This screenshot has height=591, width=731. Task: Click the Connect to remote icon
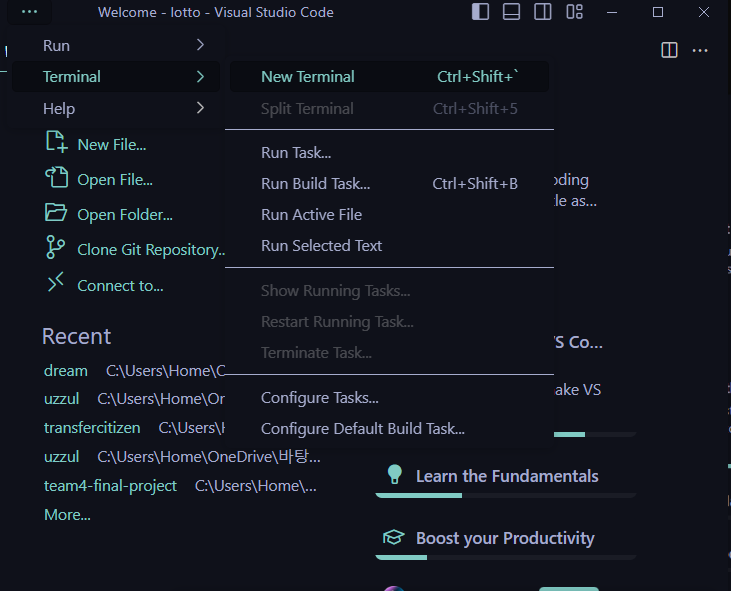56,282
